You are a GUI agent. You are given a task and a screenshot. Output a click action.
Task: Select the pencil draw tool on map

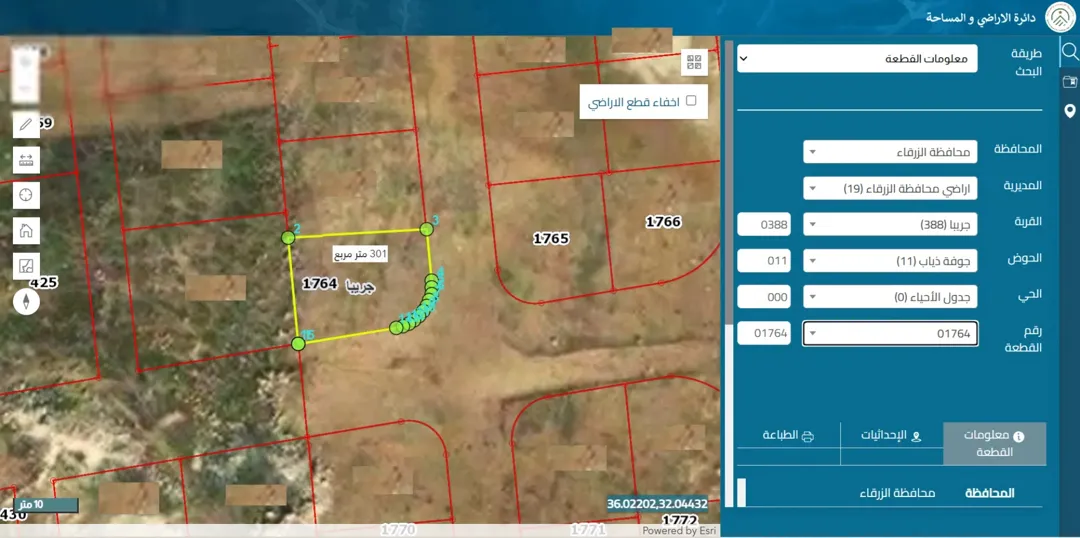coord(26,125)
